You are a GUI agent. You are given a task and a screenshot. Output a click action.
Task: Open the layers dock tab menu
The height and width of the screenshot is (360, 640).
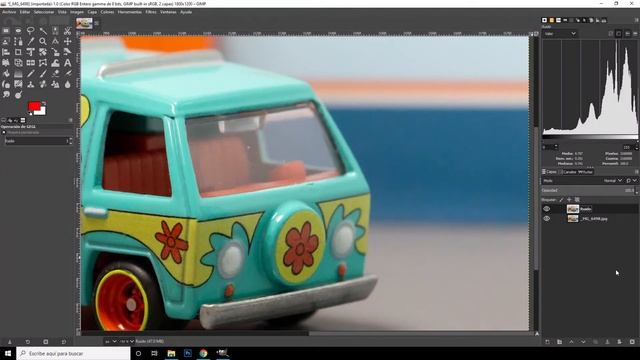click(x=636, y=172)
